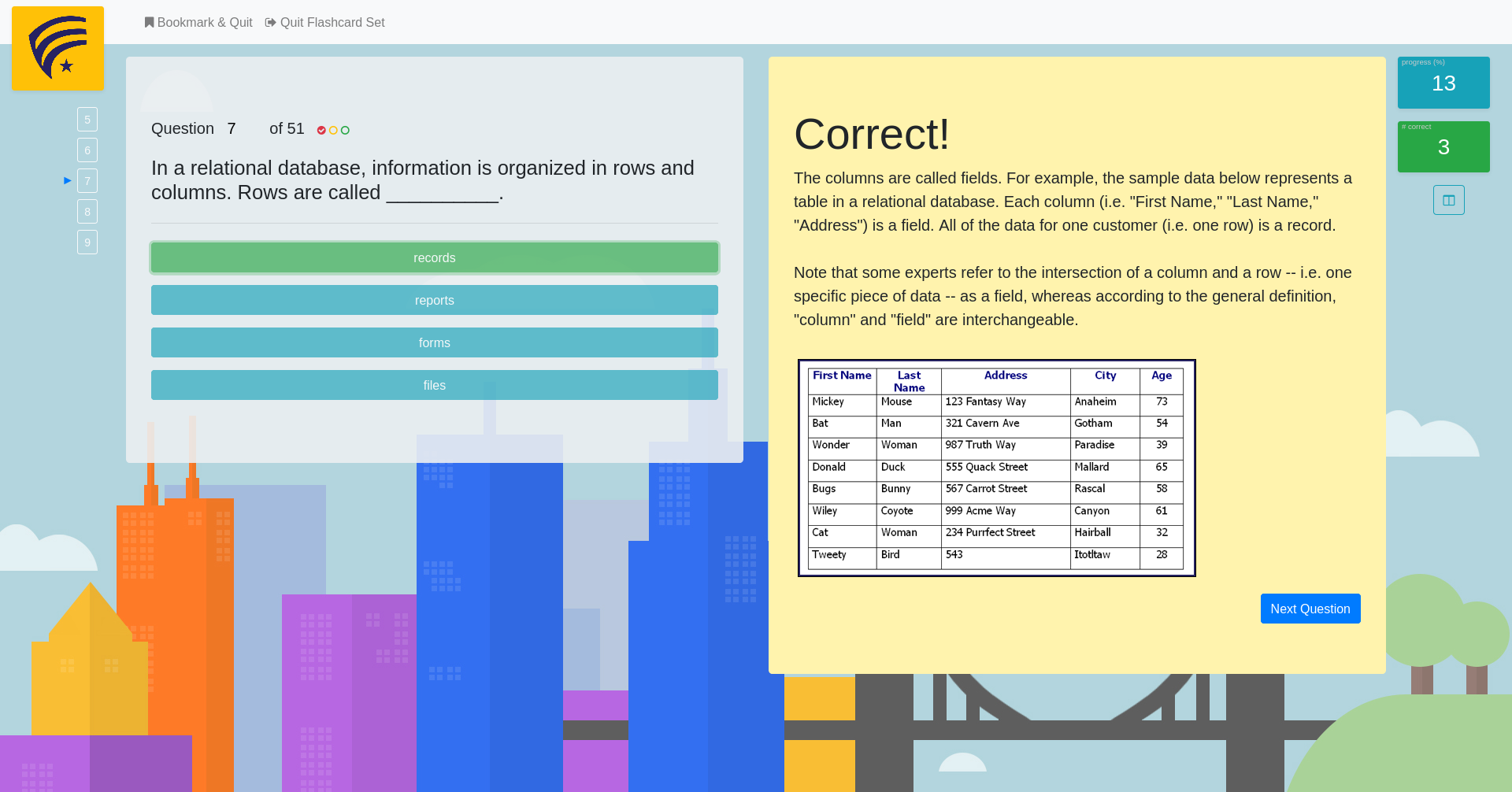Screen dimensions: 1512x792
Task: Click the Bookmark & Quit link
Action: [198, 22]
